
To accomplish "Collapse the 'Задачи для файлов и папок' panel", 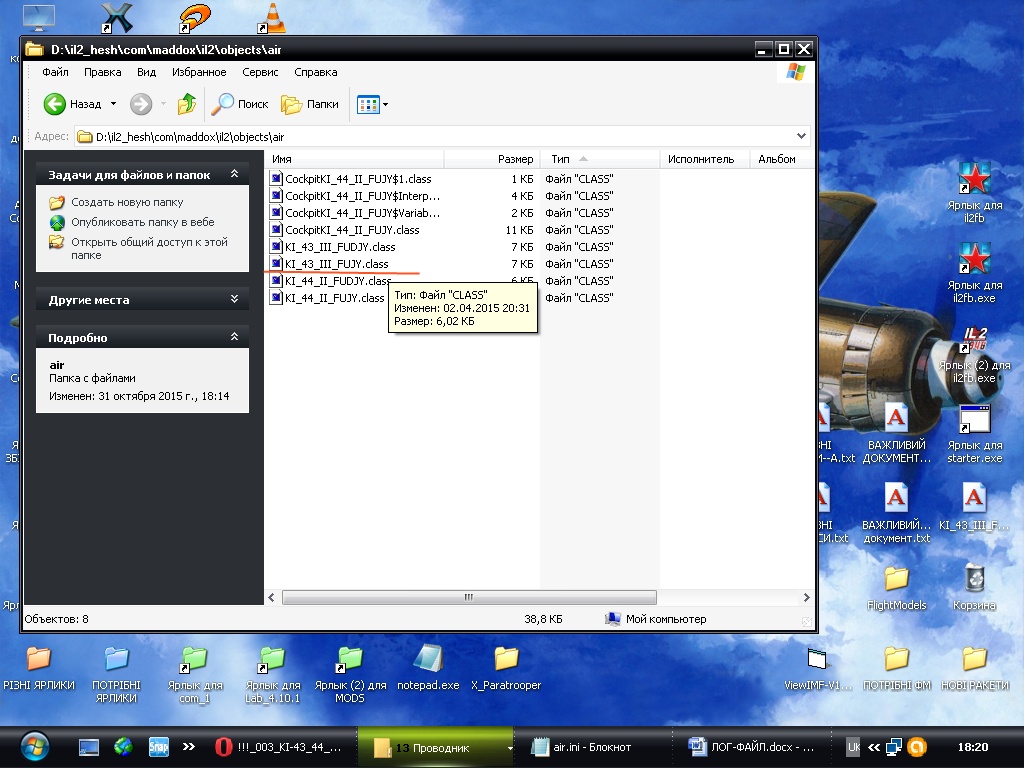I will [x=234, y=174].
